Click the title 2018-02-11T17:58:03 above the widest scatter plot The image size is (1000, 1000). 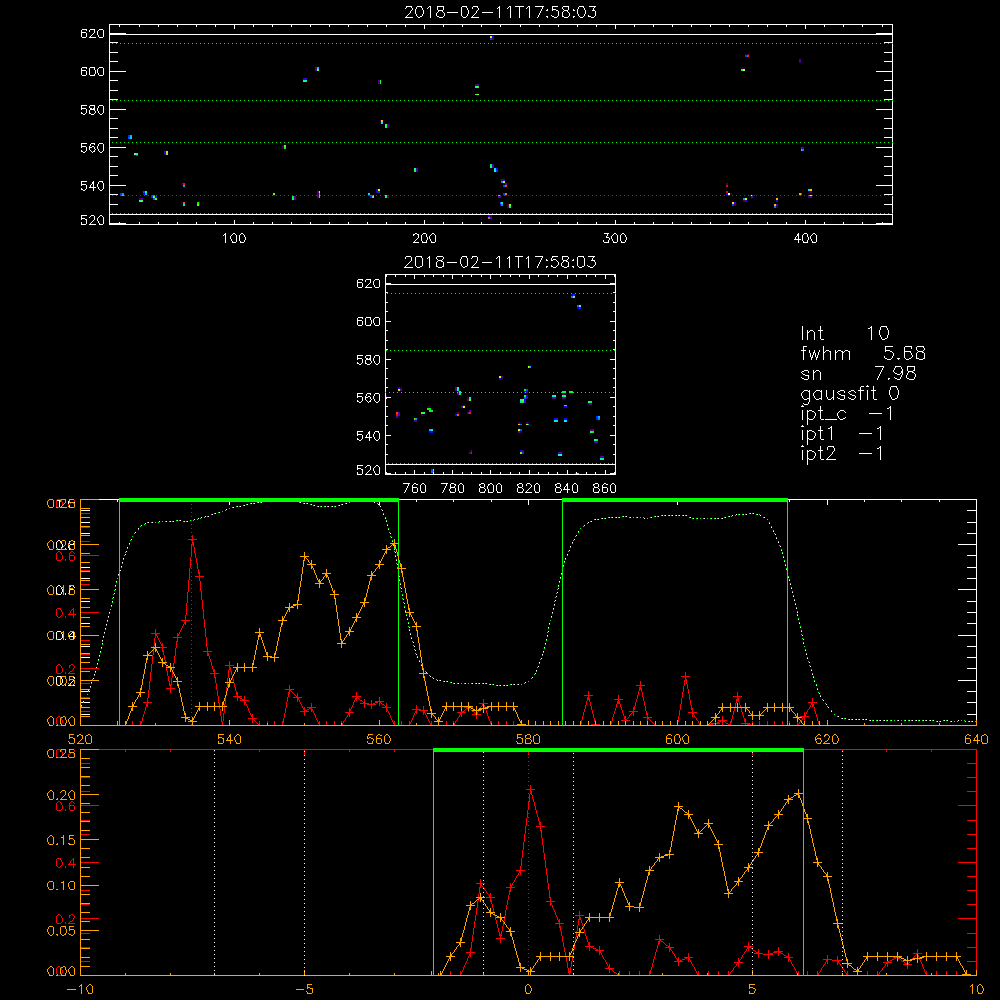pos(501,12)
